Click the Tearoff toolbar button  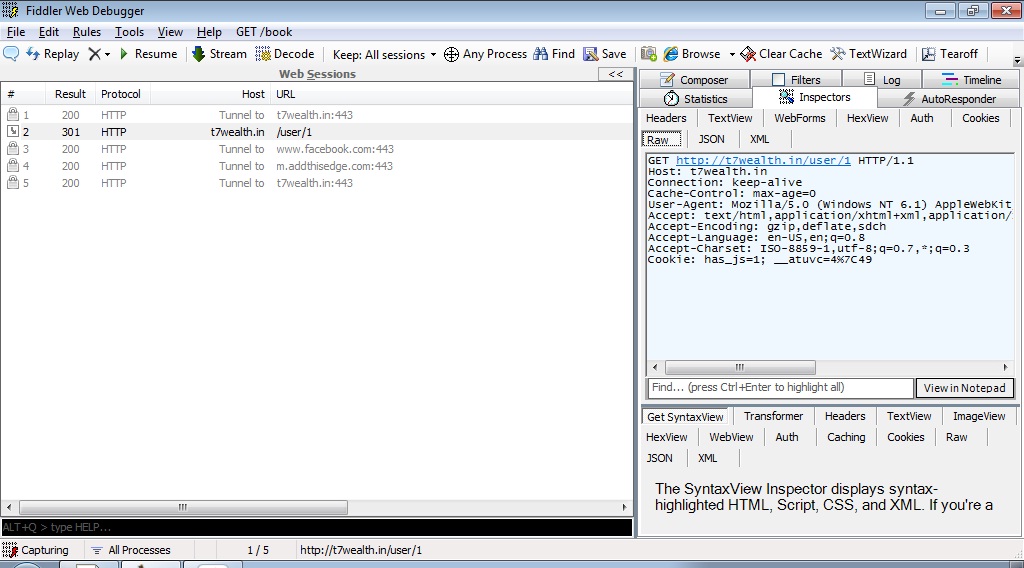pos(929,54)
